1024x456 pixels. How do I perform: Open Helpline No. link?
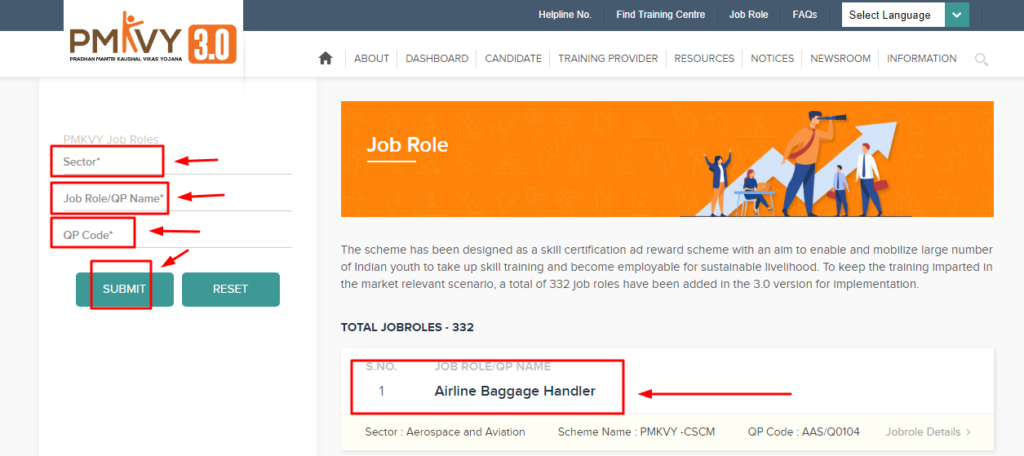pyautogui.click(x=565, y=14)
